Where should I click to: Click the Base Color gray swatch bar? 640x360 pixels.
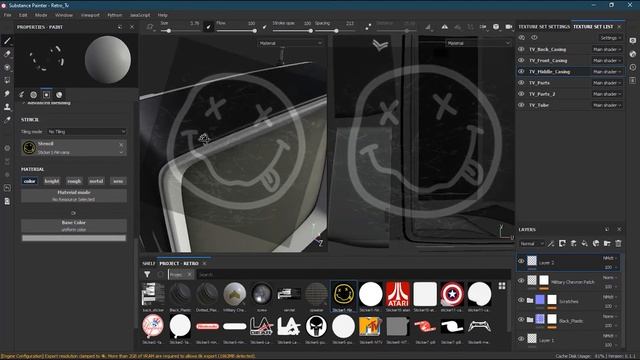[73, 238]
